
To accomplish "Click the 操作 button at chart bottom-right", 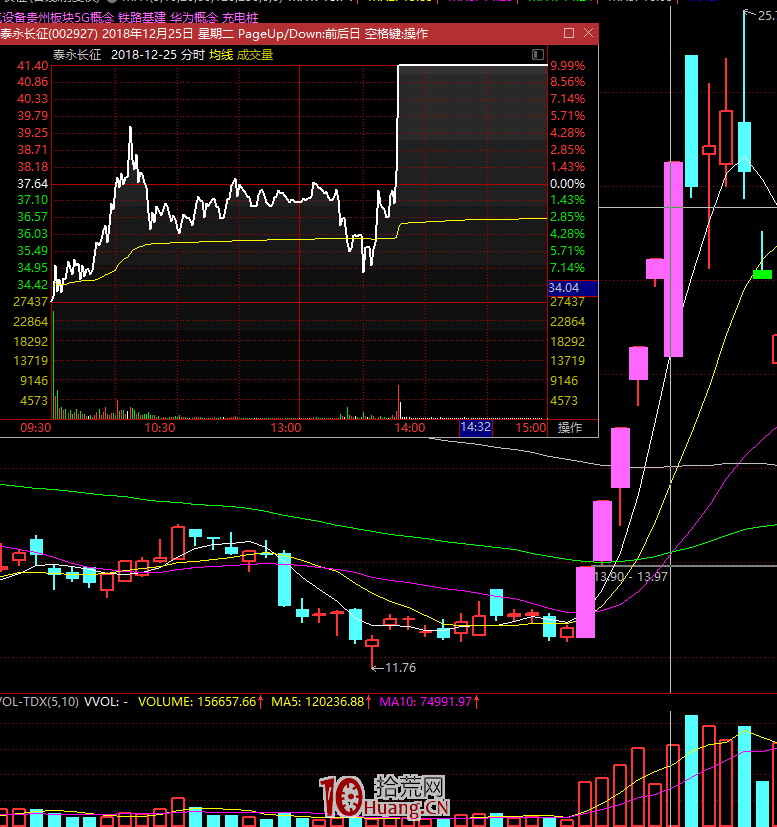I will click(570, 428).
